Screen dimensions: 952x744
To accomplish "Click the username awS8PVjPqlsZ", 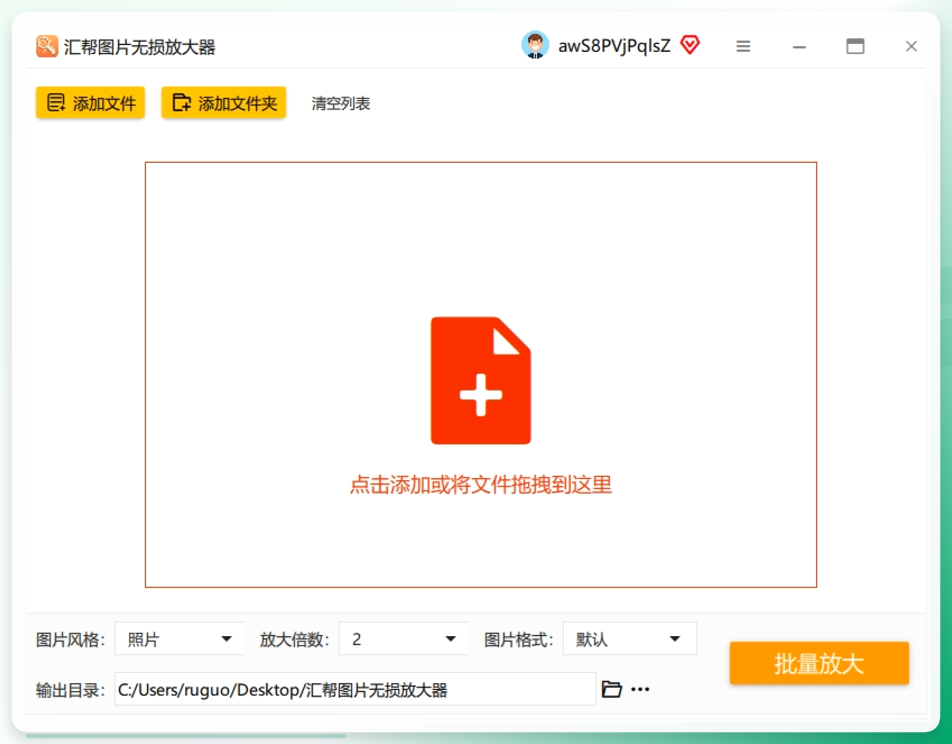I will click(614, 46).
